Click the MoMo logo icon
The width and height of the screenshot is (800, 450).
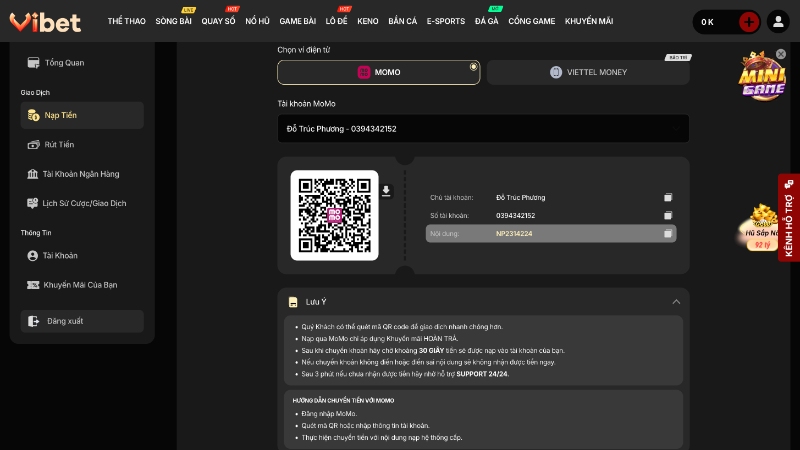click(x=364, y=72)
